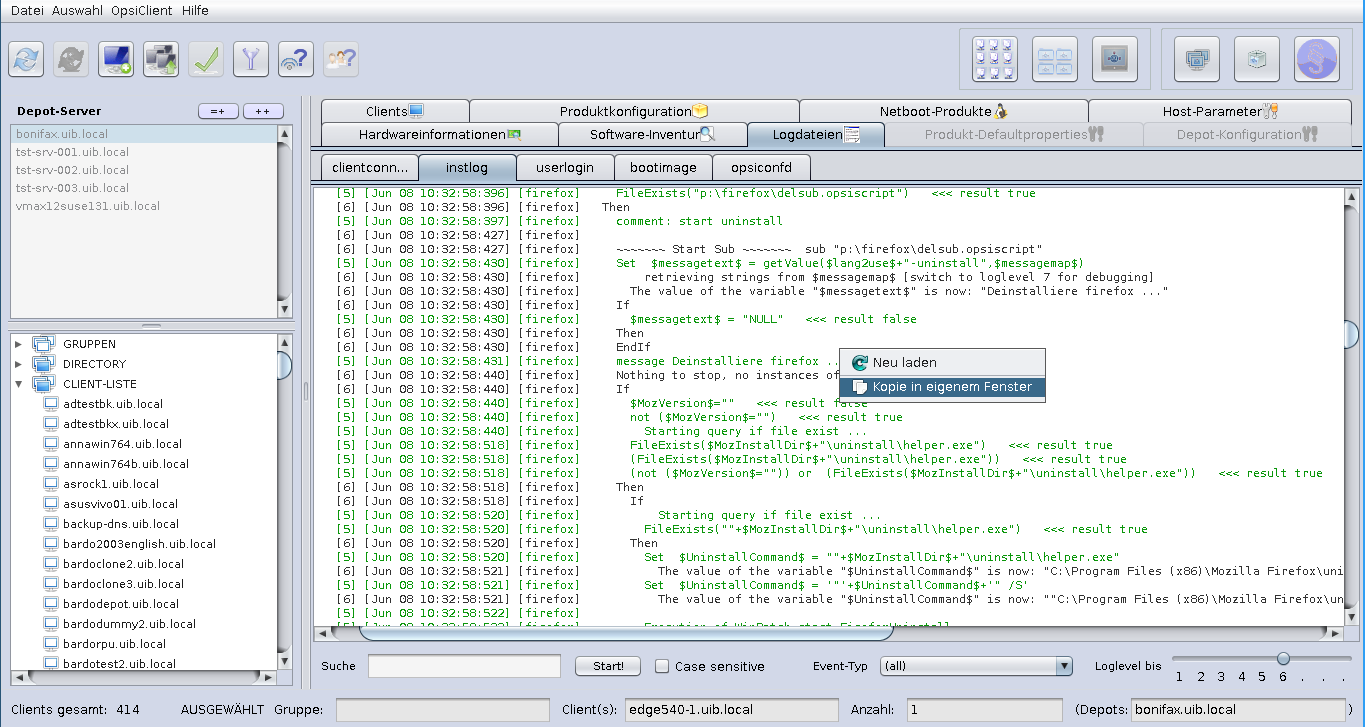
Task: Open the Auswahl menu
Action: tap(78, 9)
